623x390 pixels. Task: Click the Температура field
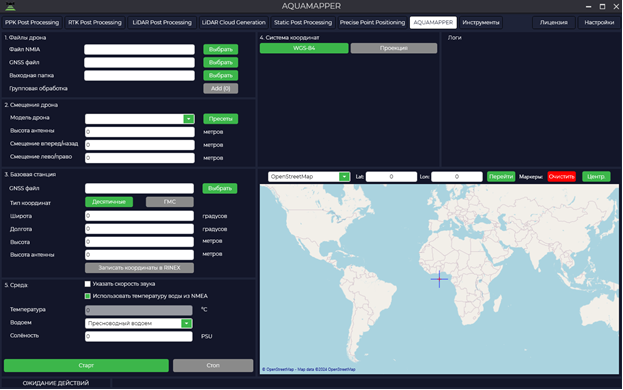139,310
